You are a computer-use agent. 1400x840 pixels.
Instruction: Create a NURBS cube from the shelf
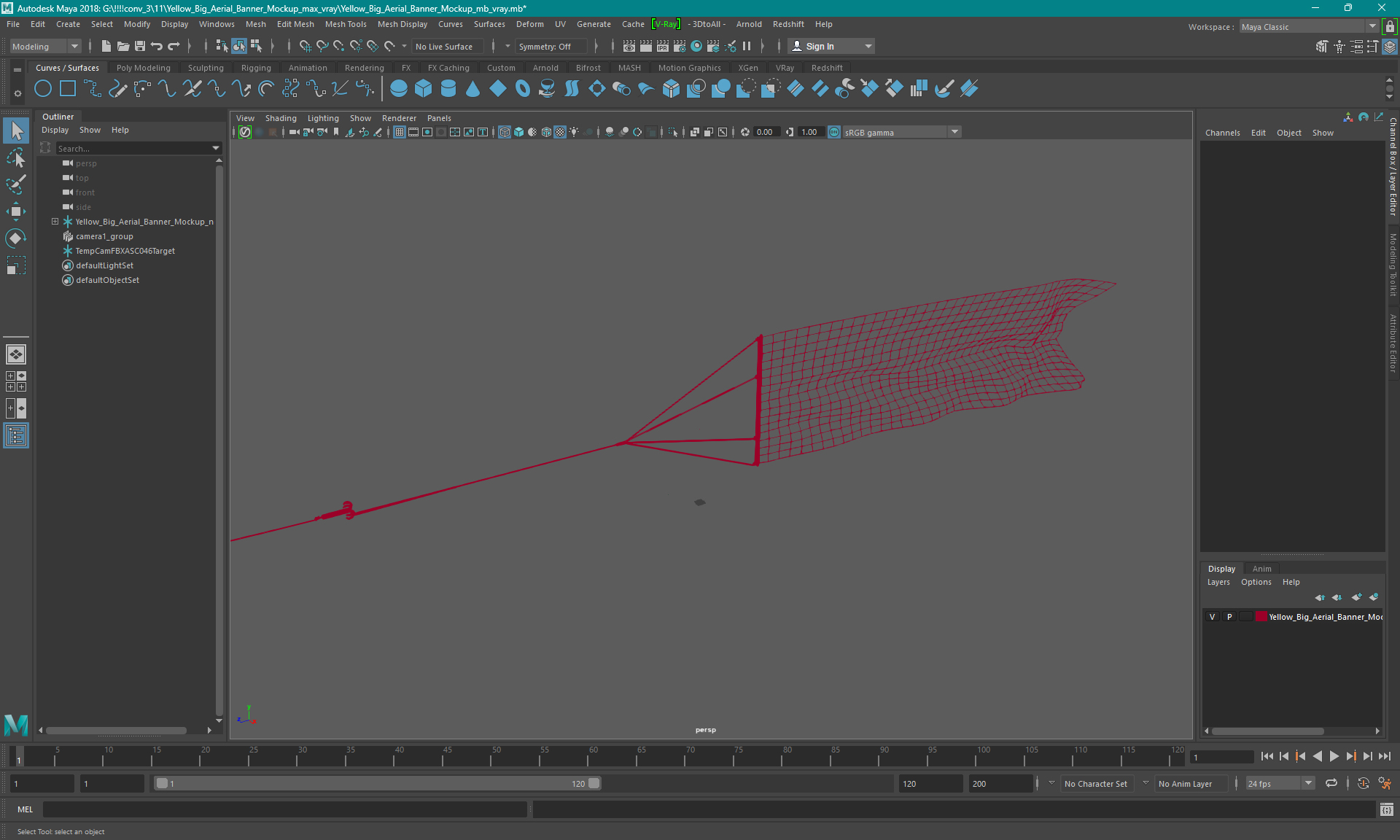pos(423,89)
